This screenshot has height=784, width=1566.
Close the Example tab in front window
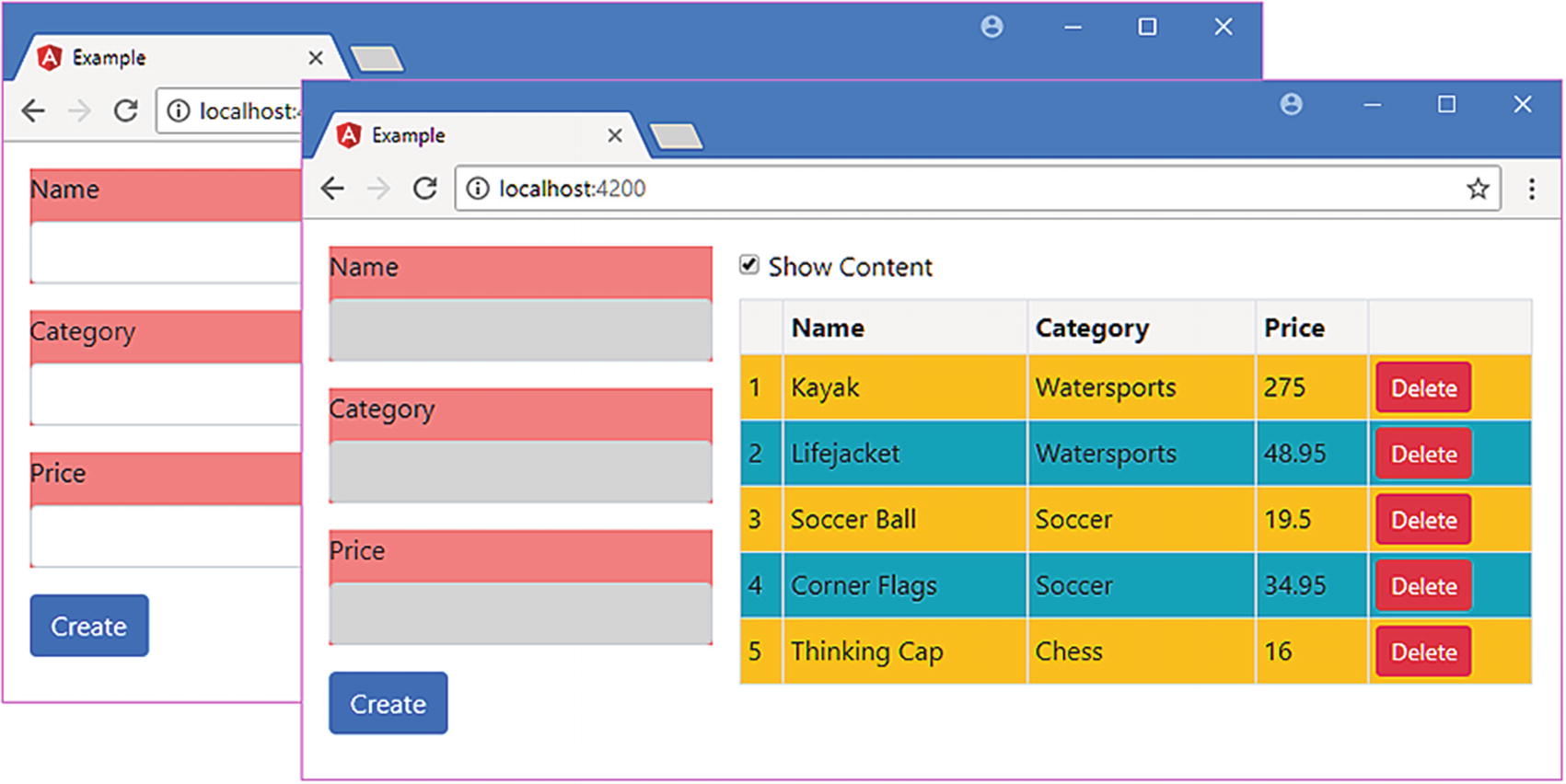615,135
